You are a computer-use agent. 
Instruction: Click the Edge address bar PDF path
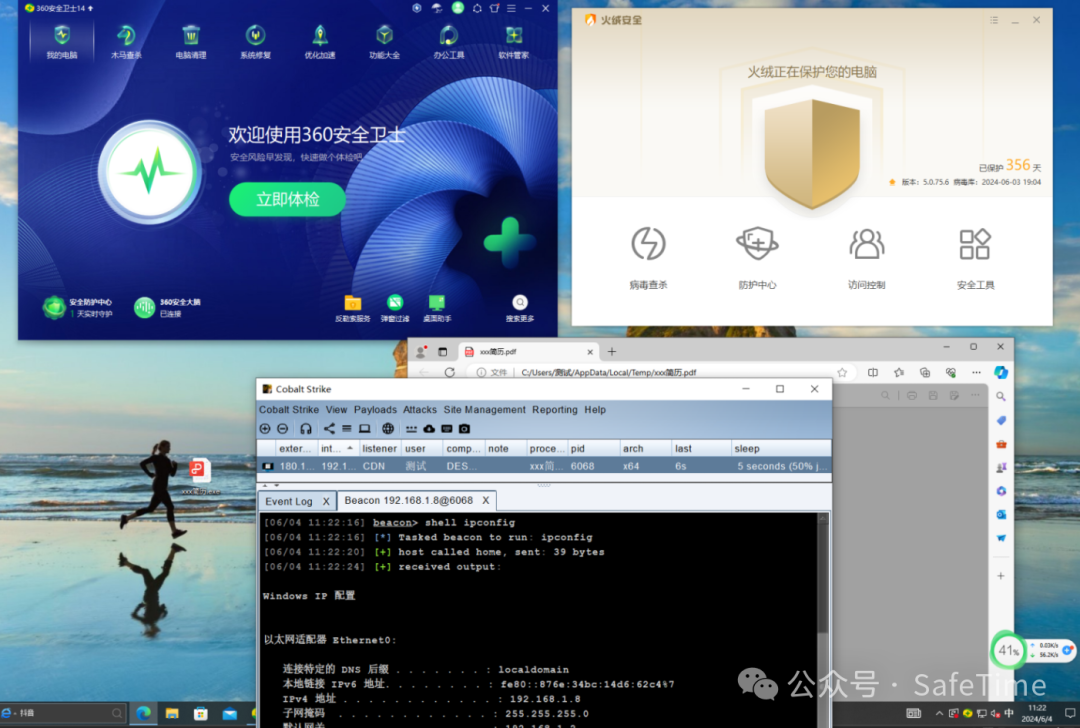tap(609, 373)
